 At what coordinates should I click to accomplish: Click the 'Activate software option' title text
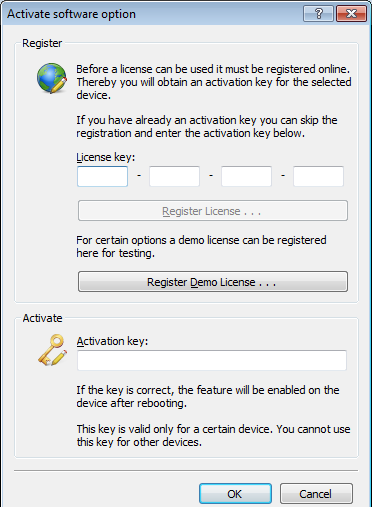[72, 14]
